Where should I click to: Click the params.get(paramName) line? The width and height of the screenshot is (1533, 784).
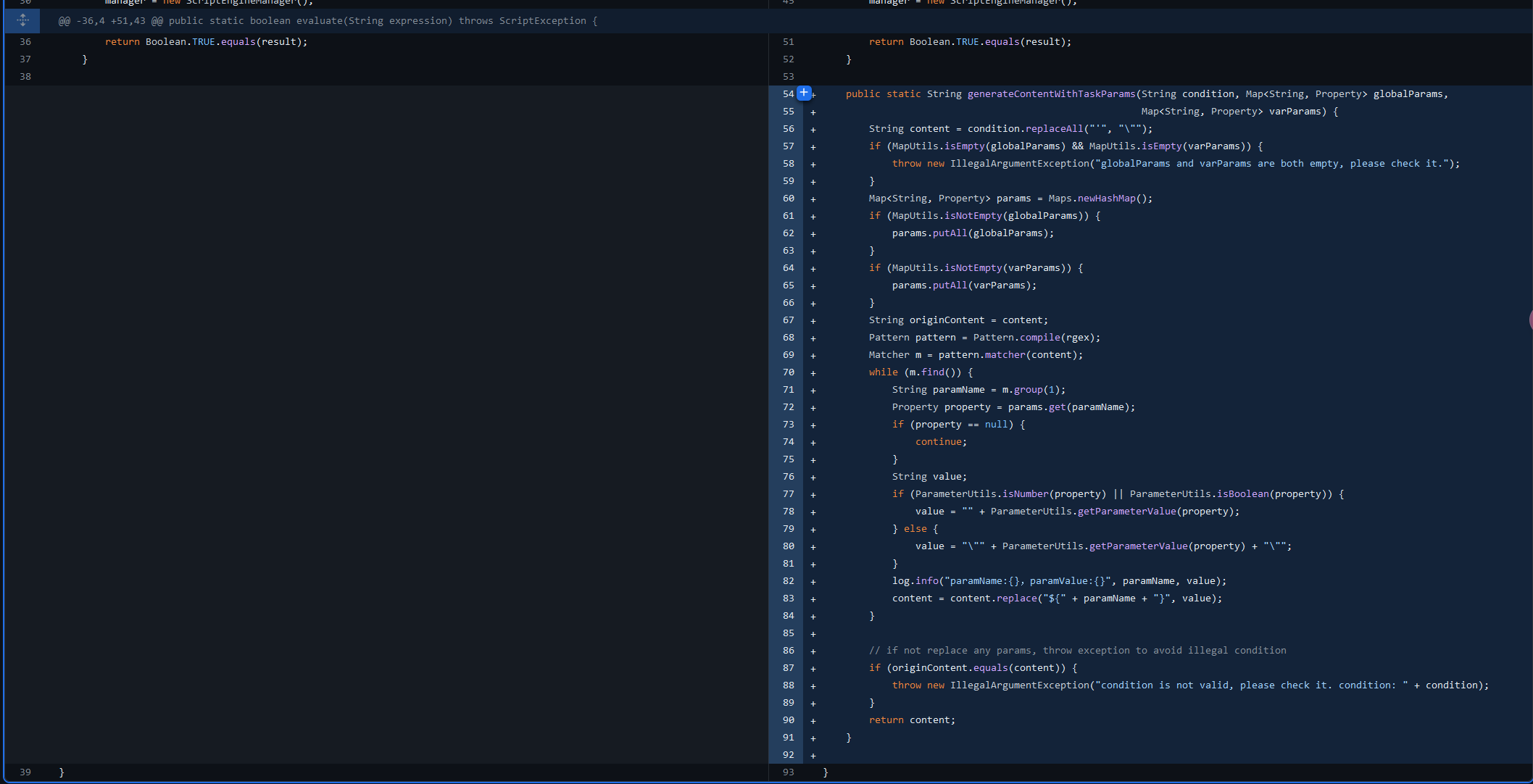coord(1013,407)
